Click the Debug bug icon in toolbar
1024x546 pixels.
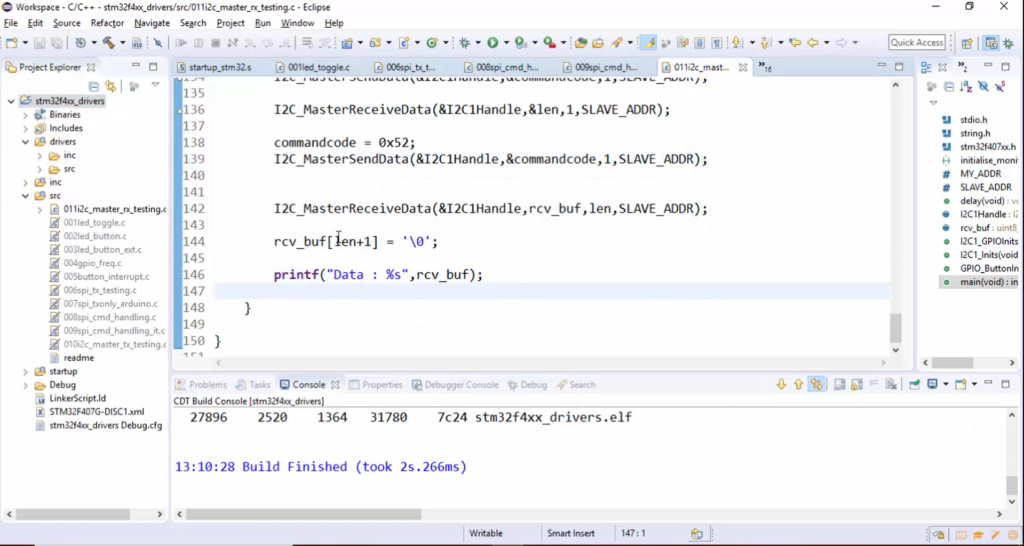(464, 42)
